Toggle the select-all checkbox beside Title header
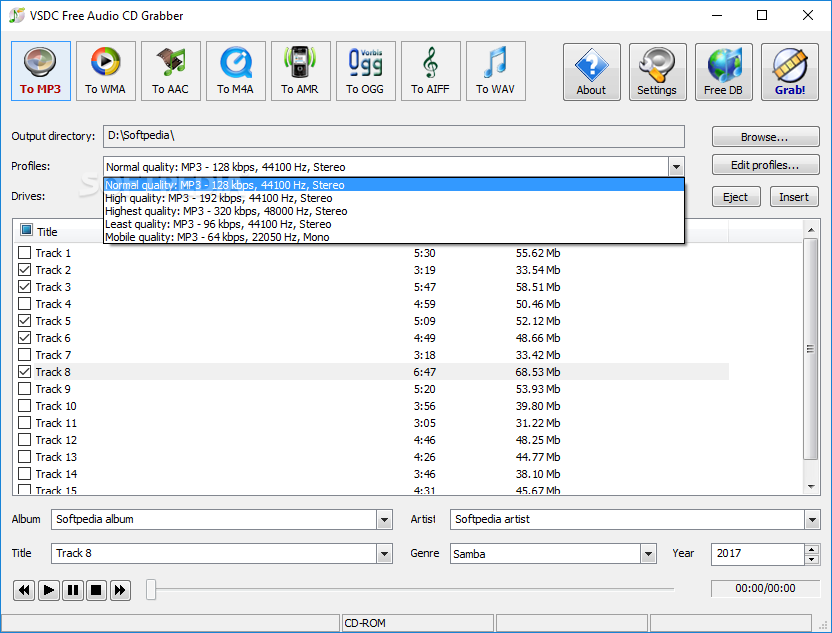Image resolution: width=832 pixels, height=633 pixels. click(x=26, y=230)
